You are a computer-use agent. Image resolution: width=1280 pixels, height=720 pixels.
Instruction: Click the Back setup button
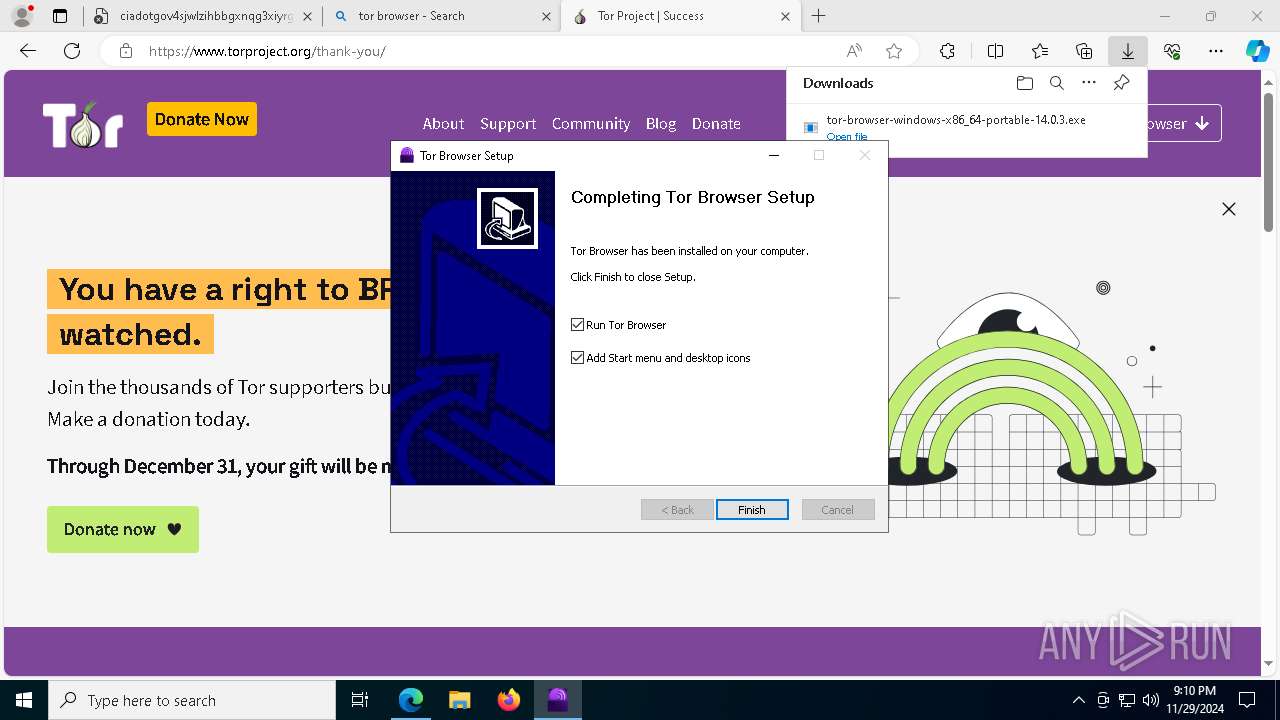(x=677, y=510)
